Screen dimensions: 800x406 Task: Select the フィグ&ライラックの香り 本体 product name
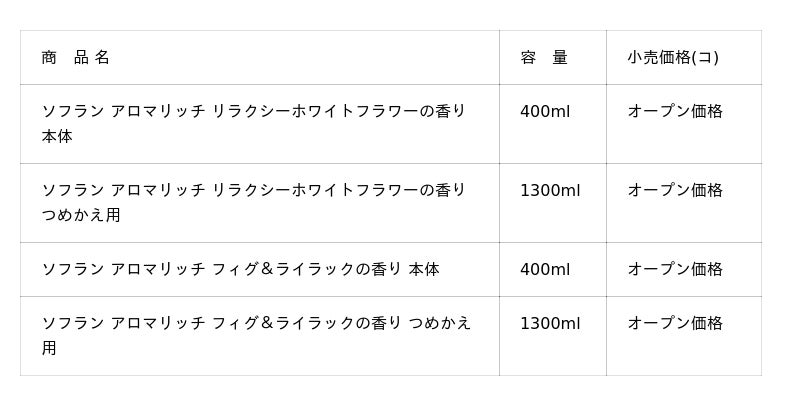(x=240, y=269)
